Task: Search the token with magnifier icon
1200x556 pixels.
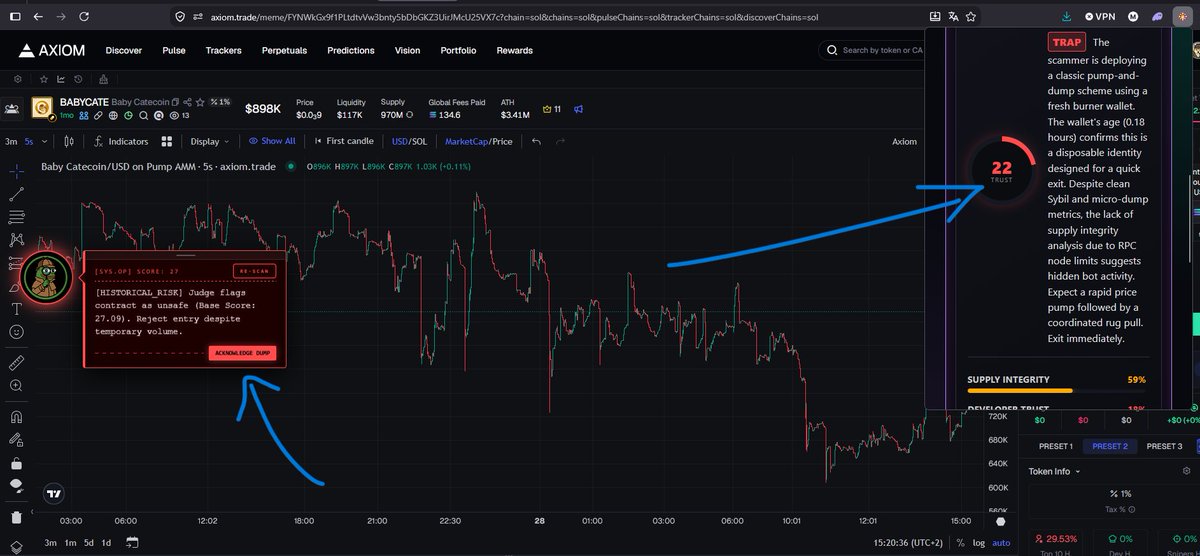Action: [143, 115]
